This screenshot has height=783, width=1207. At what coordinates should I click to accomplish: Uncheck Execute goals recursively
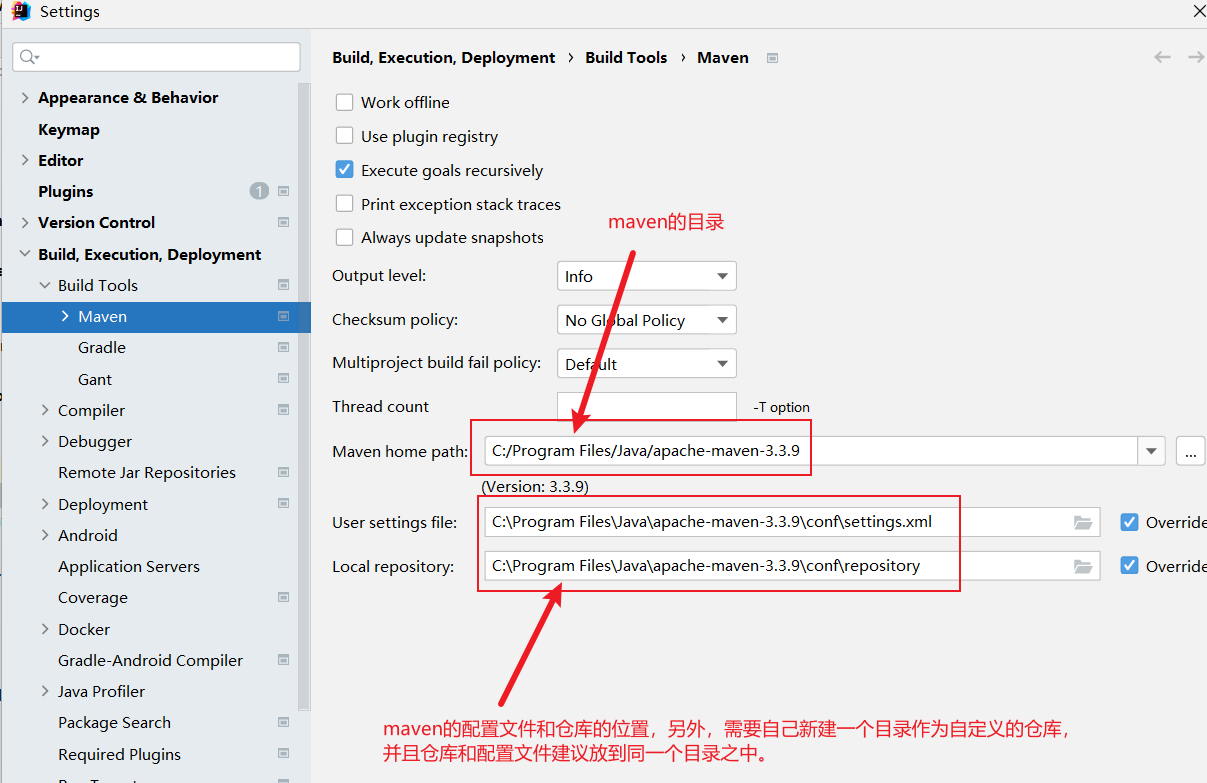click(x=344, y=170)
